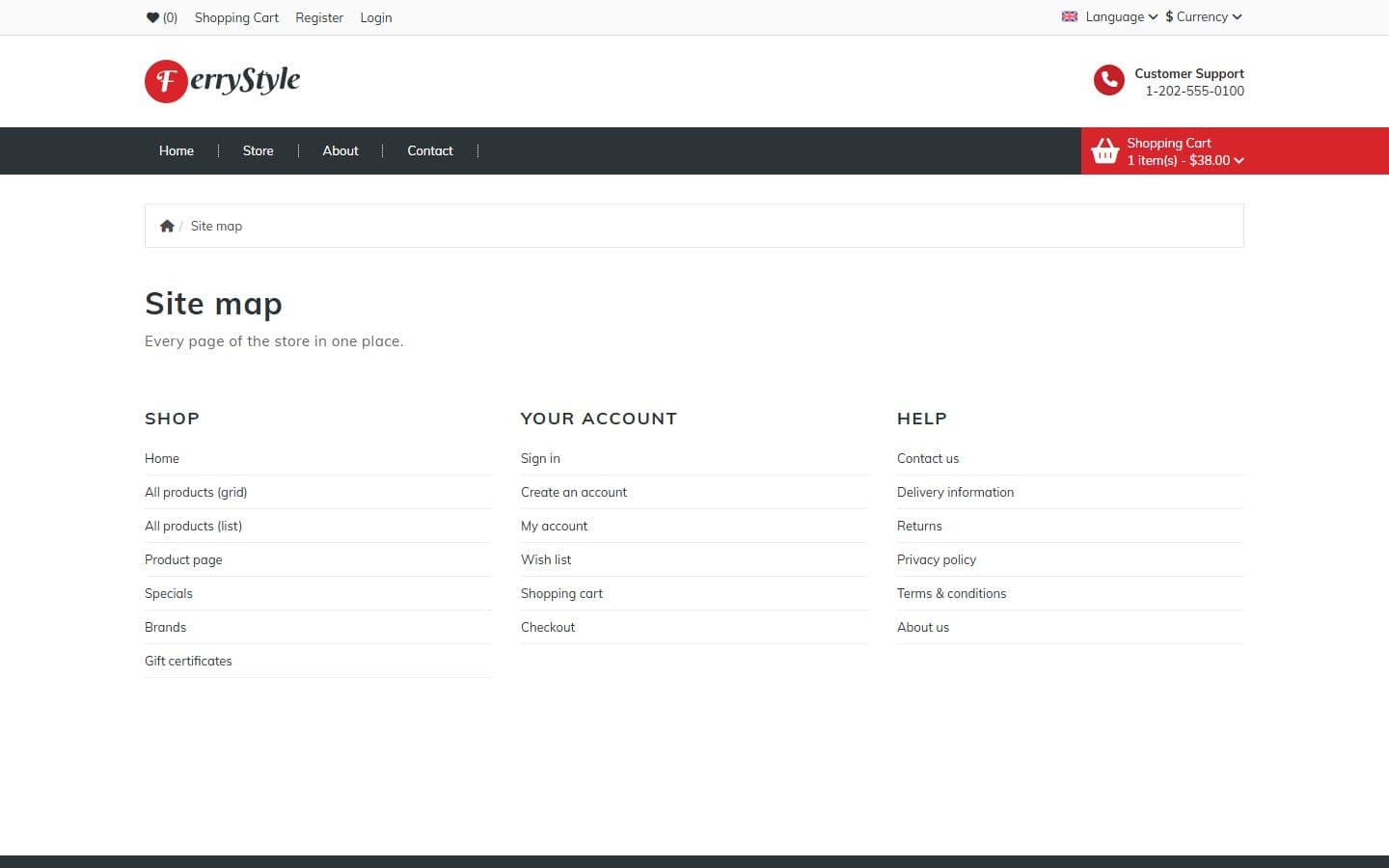Open the Contact us link

928,458
